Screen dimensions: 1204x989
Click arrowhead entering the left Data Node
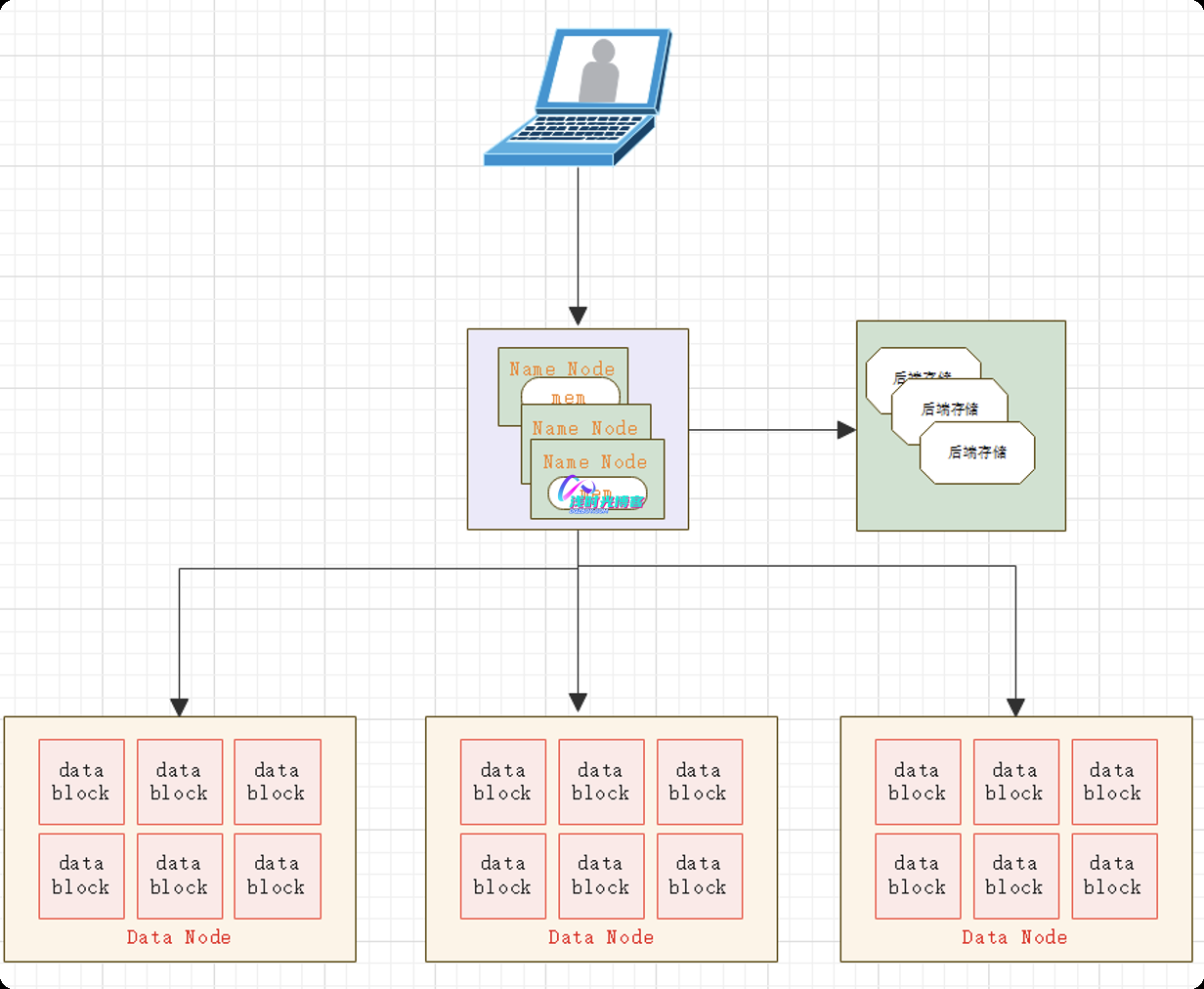point(180,707)
